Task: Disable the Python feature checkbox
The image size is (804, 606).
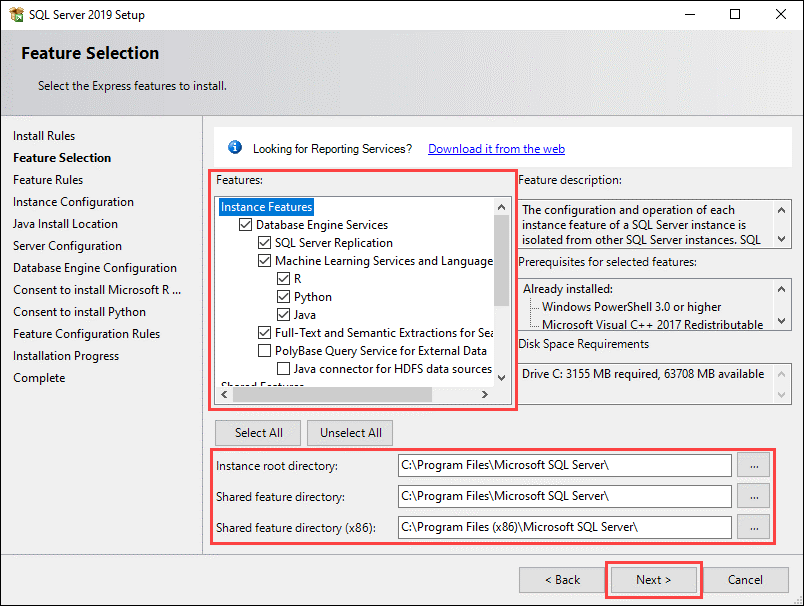Action: (x=283, y=296)
